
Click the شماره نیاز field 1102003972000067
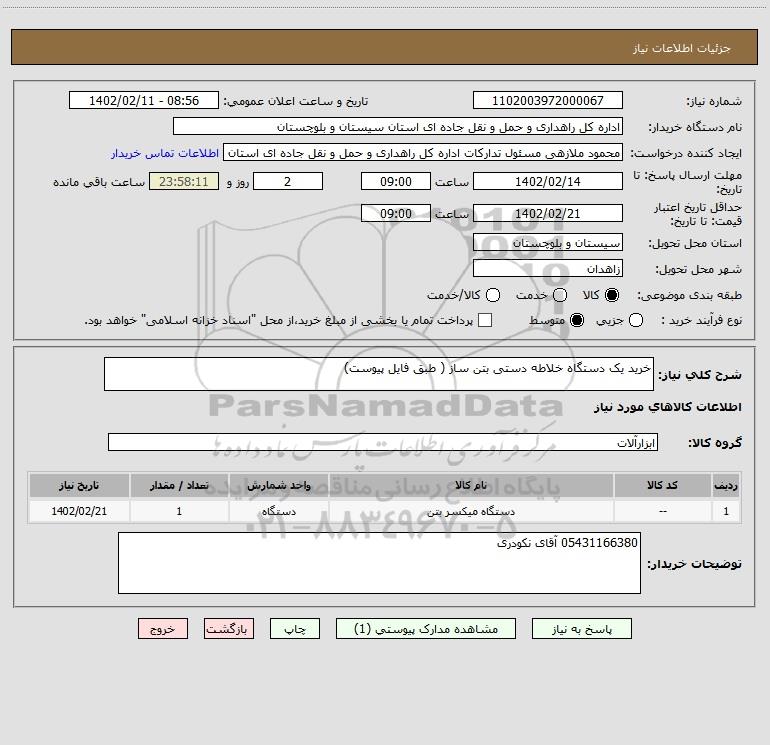(x=548, y=100)
